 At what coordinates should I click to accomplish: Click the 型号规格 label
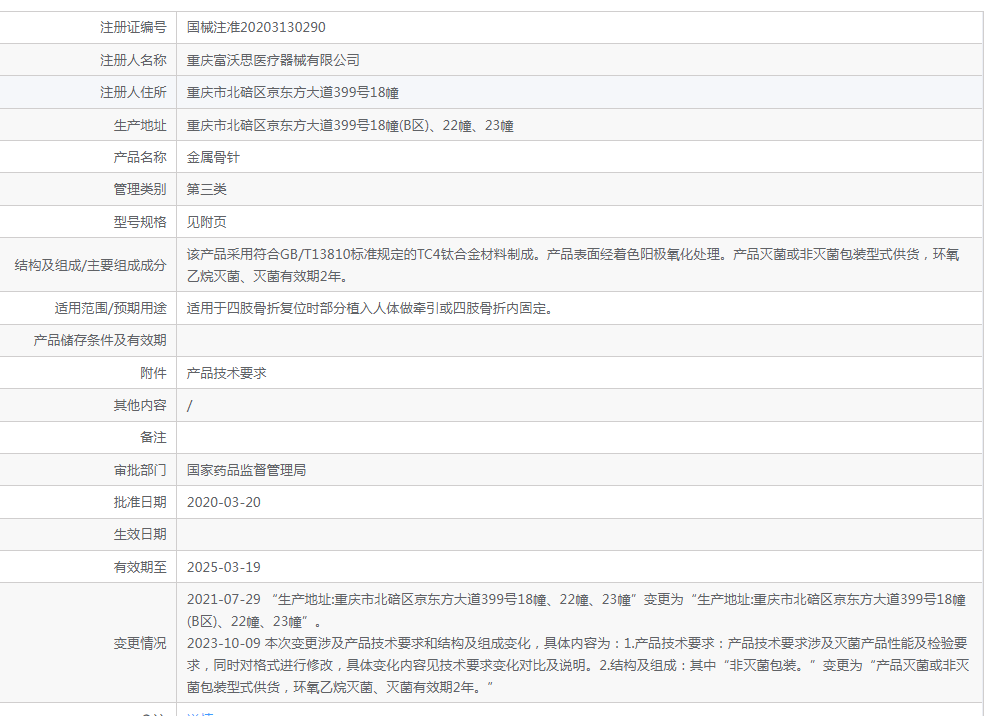(140, 222)
